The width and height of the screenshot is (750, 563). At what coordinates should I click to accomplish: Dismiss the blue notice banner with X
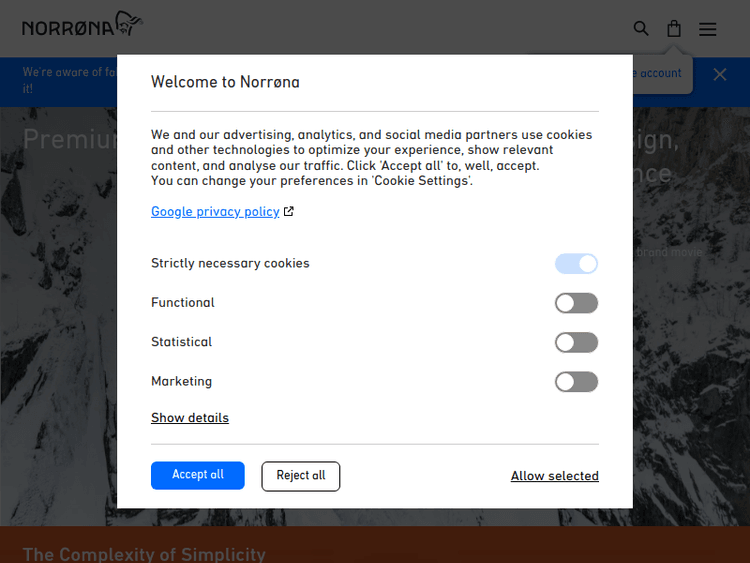click(719, 75)
